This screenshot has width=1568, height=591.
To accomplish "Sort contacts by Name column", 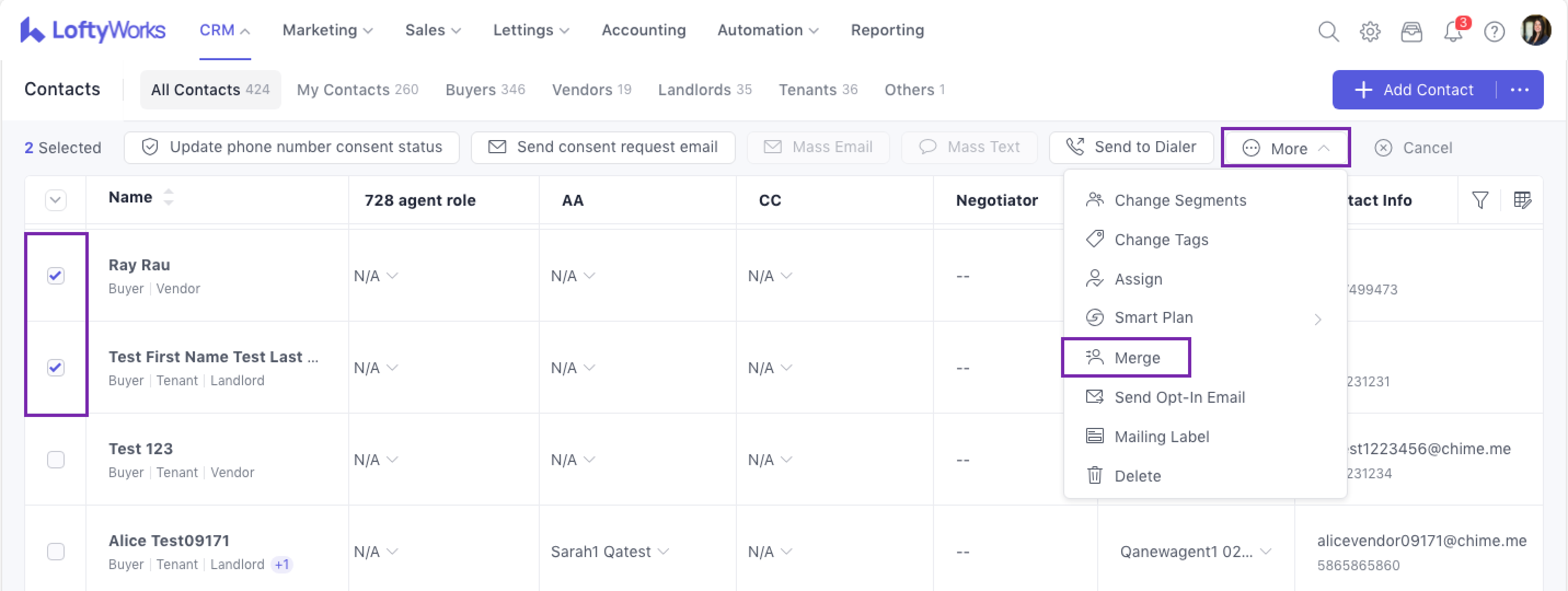I will pyautogui.click(x=168, y=196).
